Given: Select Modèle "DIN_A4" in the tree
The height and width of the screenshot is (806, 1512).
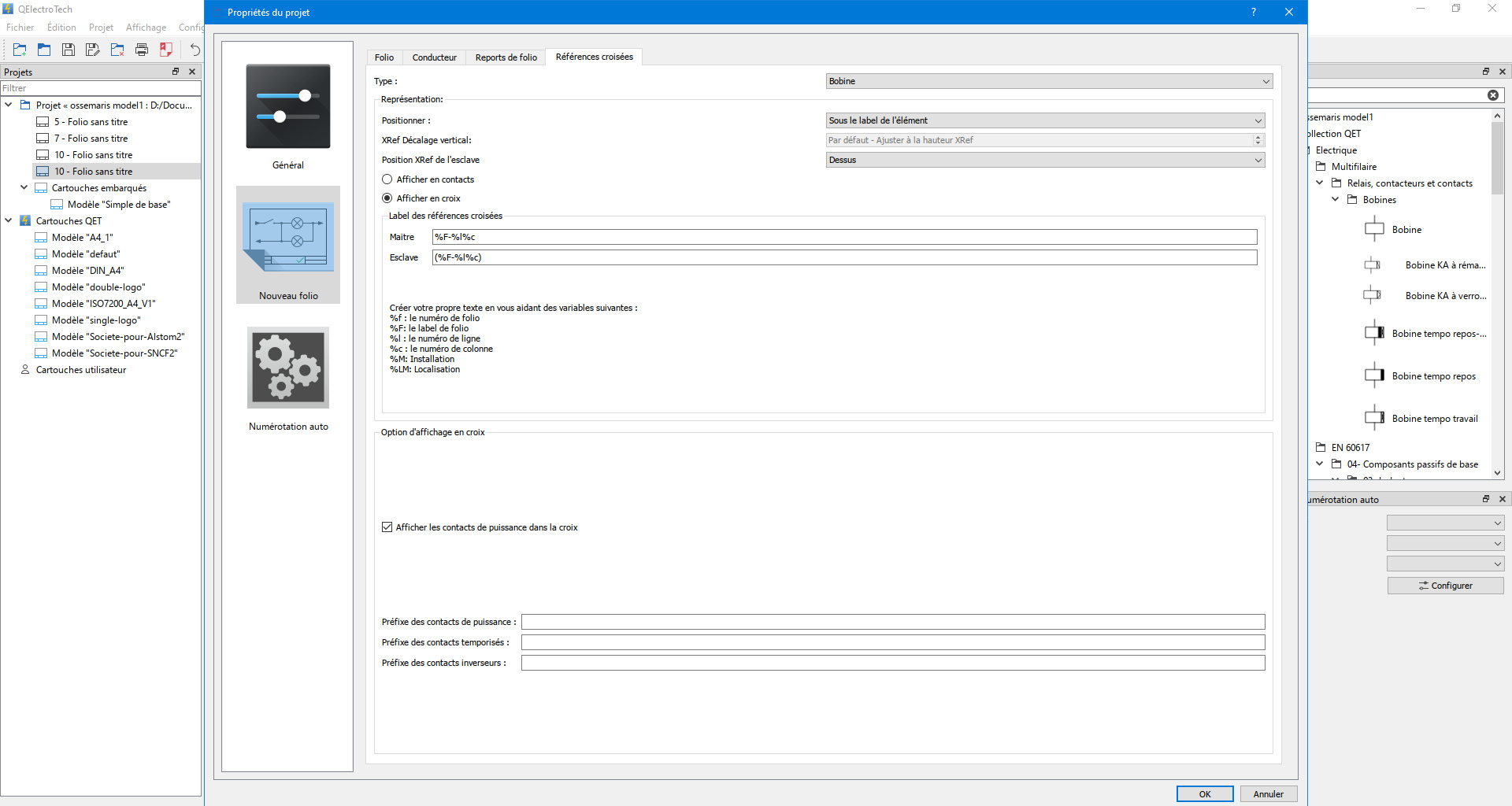Looking at the screenshot, I should pos(87,271).
